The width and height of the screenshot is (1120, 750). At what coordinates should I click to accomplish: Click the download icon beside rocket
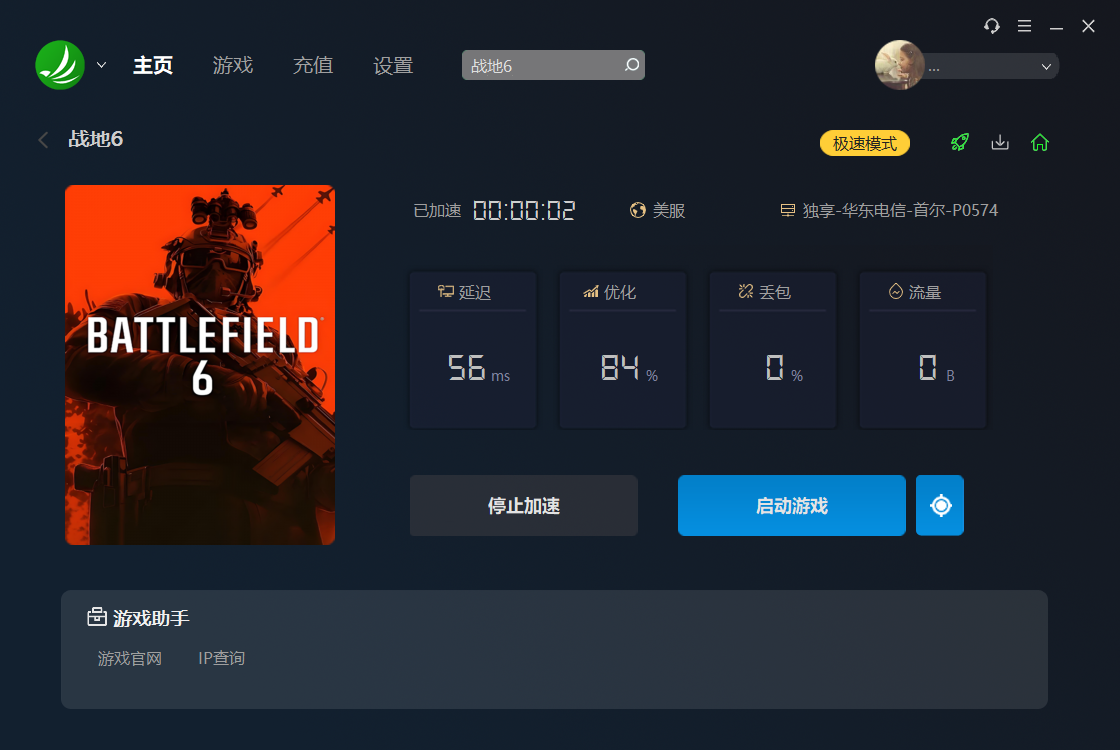point(1000,142)
